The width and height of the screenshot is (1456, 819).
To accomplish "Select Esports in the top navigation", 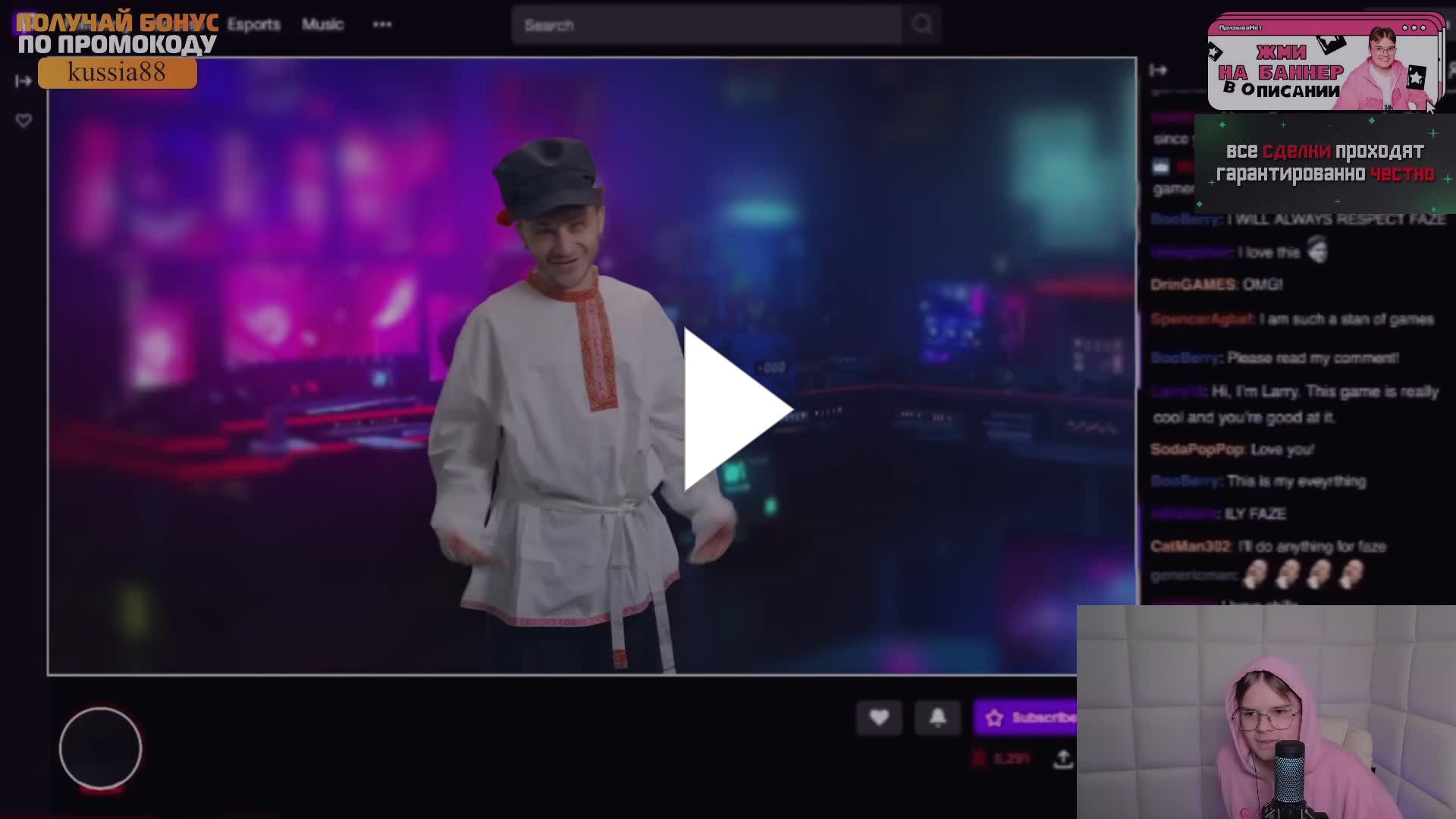I will [x=253, y=24].
